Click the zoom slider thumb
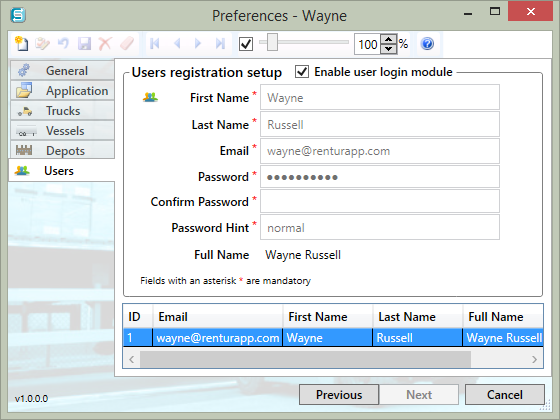This screenshot has width=560, height=420. 272,42
